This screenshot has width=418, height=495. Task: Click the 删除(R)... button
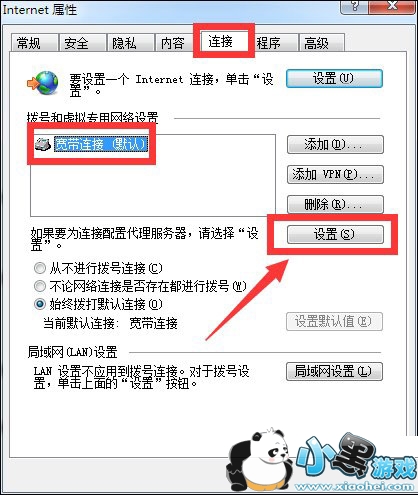(335, 204)
